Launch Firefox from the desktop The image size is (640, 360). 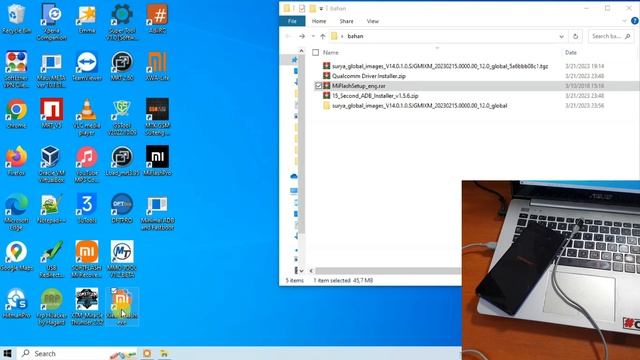click(16, 161)
